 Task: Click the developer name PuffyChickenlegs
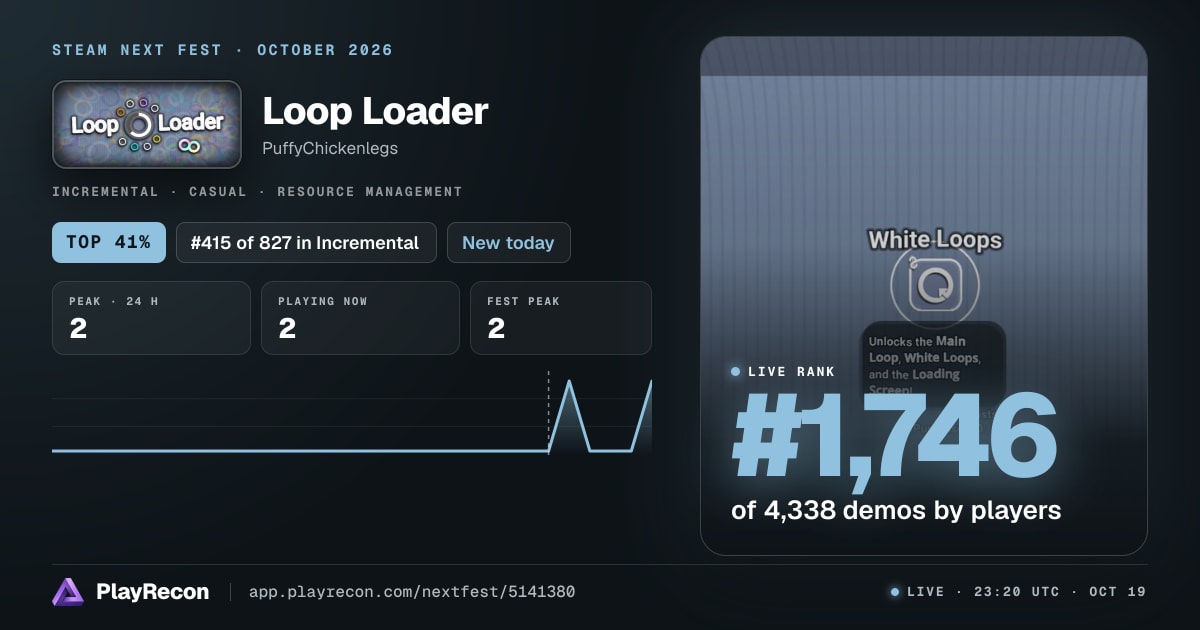[330, 148]
